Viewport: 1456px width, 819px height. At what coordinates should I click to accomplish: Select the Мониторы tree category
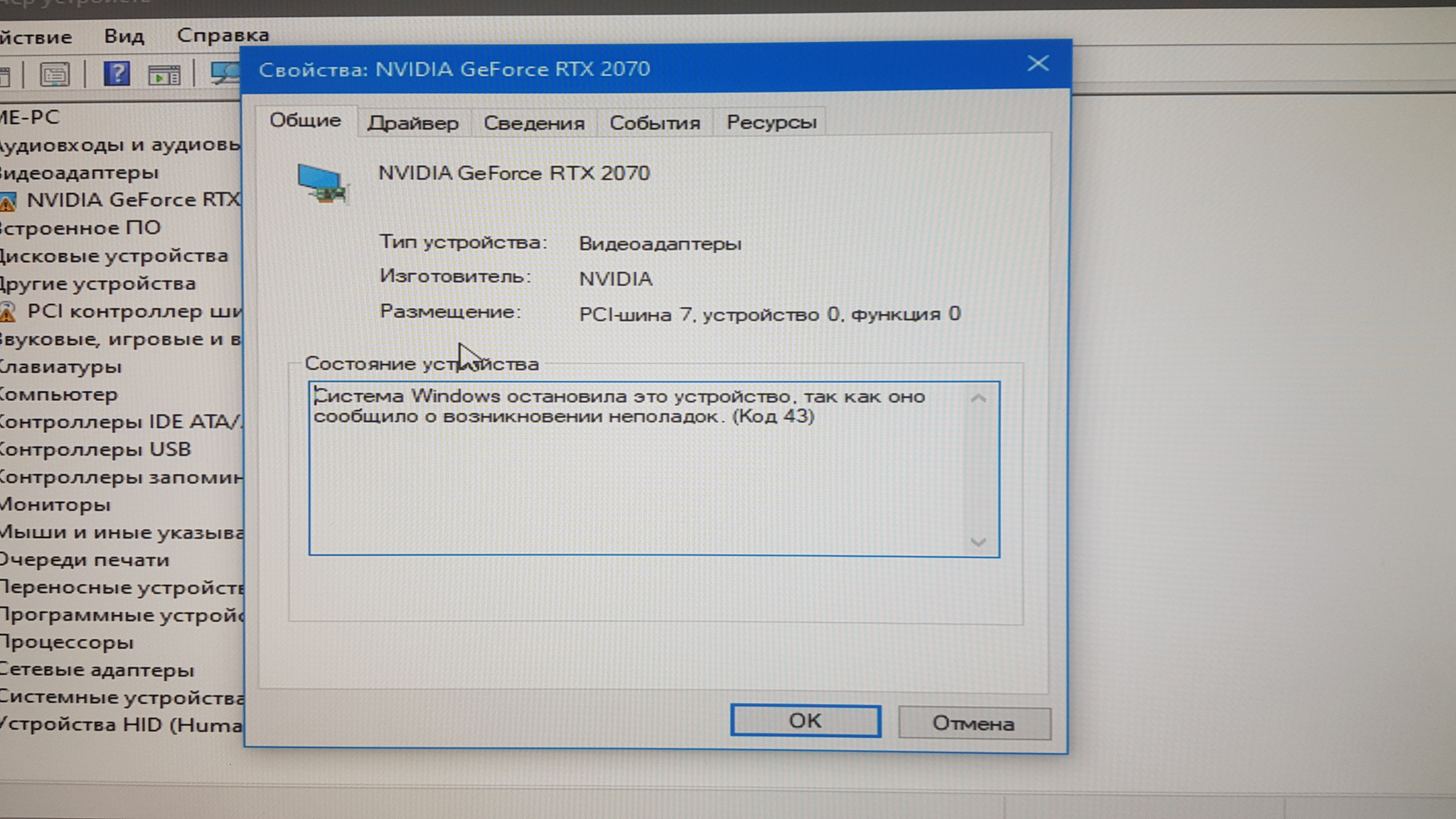coord(55,505)
